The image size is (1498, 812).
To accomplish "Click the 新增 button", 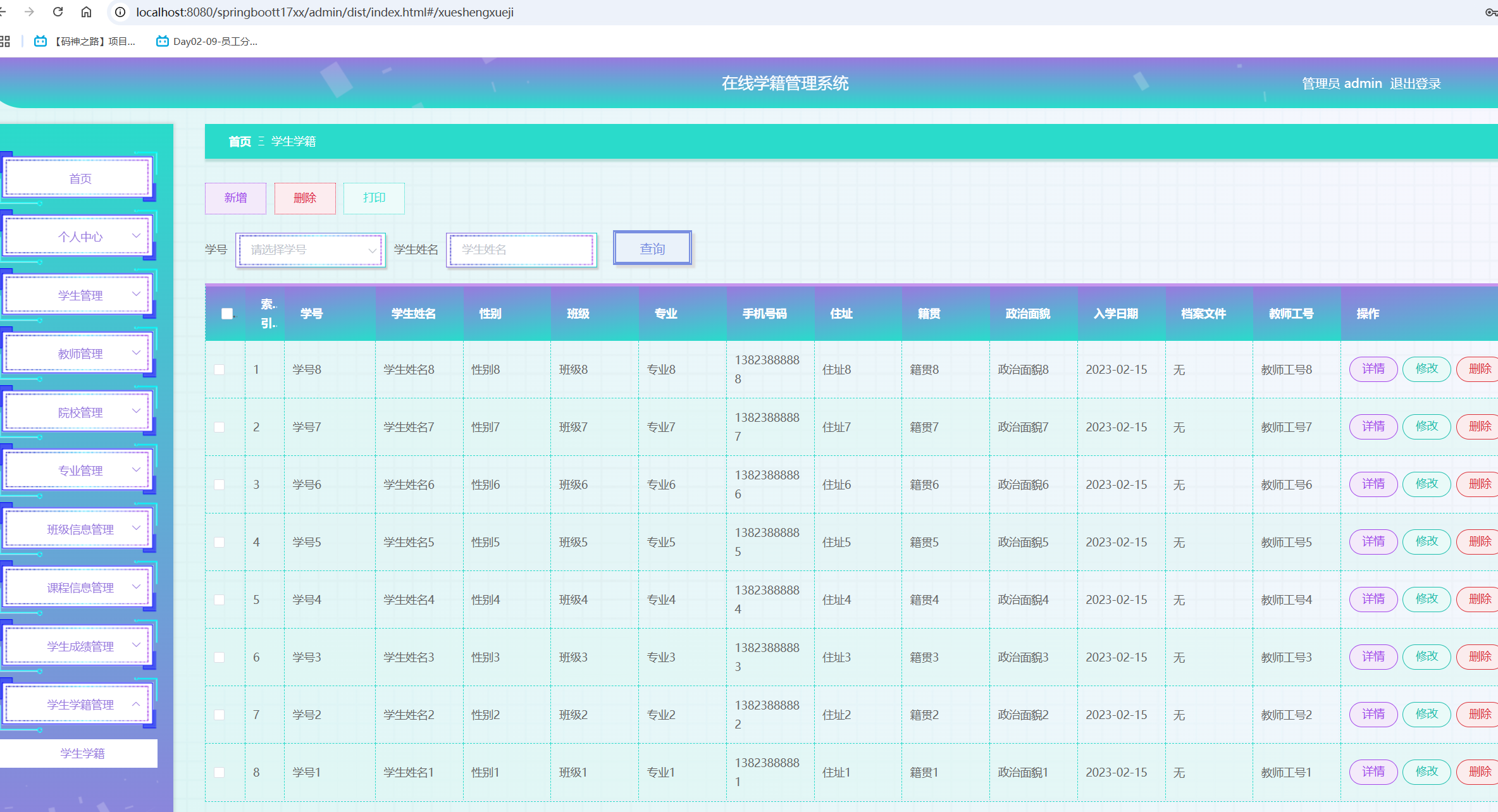I will pos(235,198).
